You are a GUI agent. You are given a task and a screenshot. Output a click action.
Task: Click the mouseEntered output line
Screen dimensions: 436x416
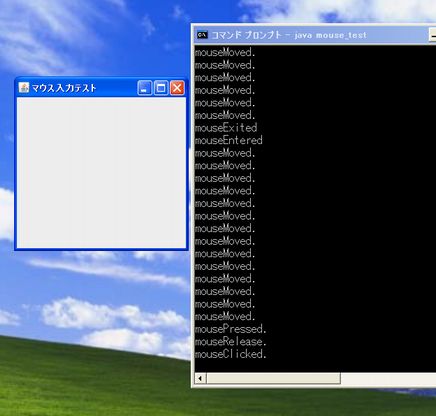pyautogui.click(x=229, y=140)
